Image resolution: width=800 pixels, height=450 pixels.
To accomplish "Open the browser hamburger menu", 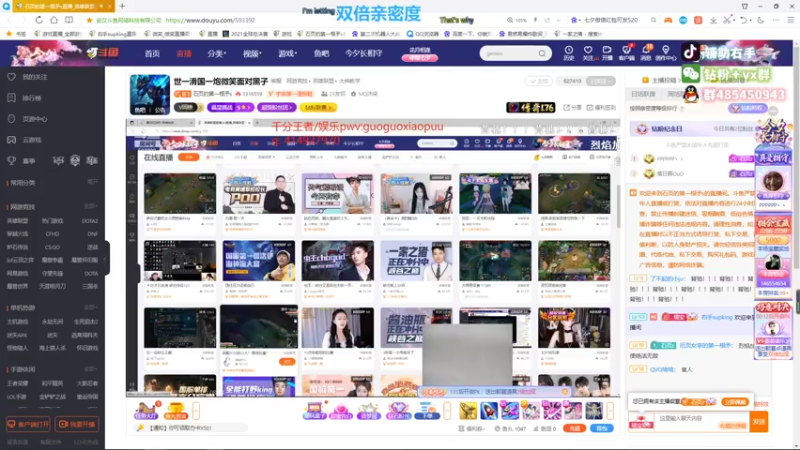I will [x=790, y=20].
